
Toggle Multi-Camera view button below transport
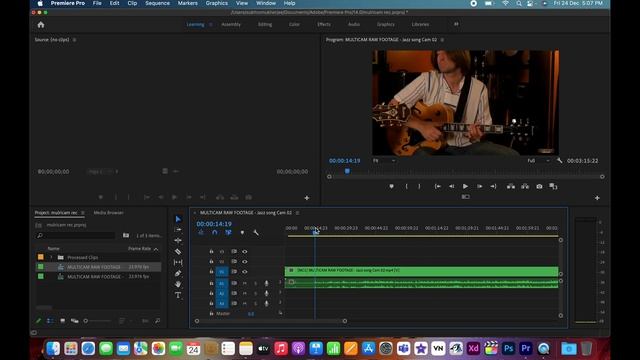(x=465, y=197)
